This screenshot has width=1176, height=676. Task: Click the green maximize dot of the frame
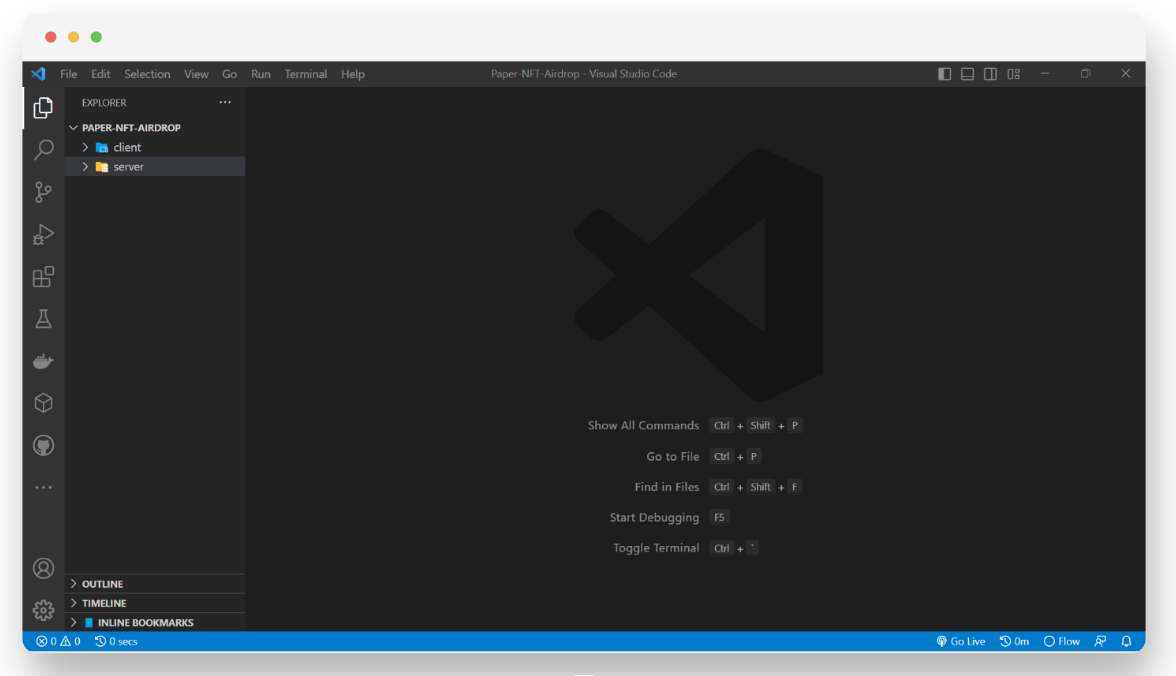[x=96, y=37]
